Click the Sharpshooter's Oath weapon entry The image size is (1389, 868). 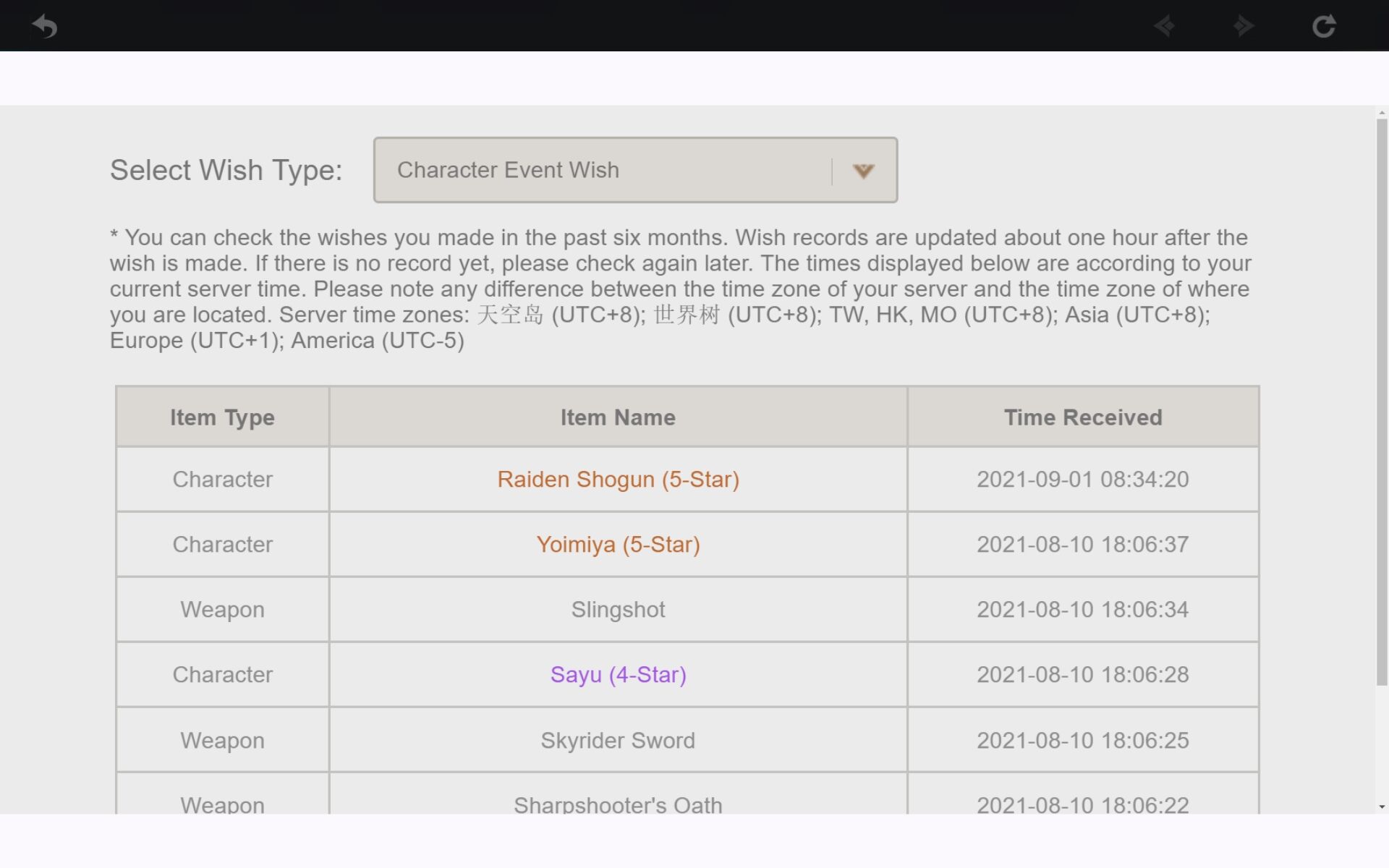(618, 804)
